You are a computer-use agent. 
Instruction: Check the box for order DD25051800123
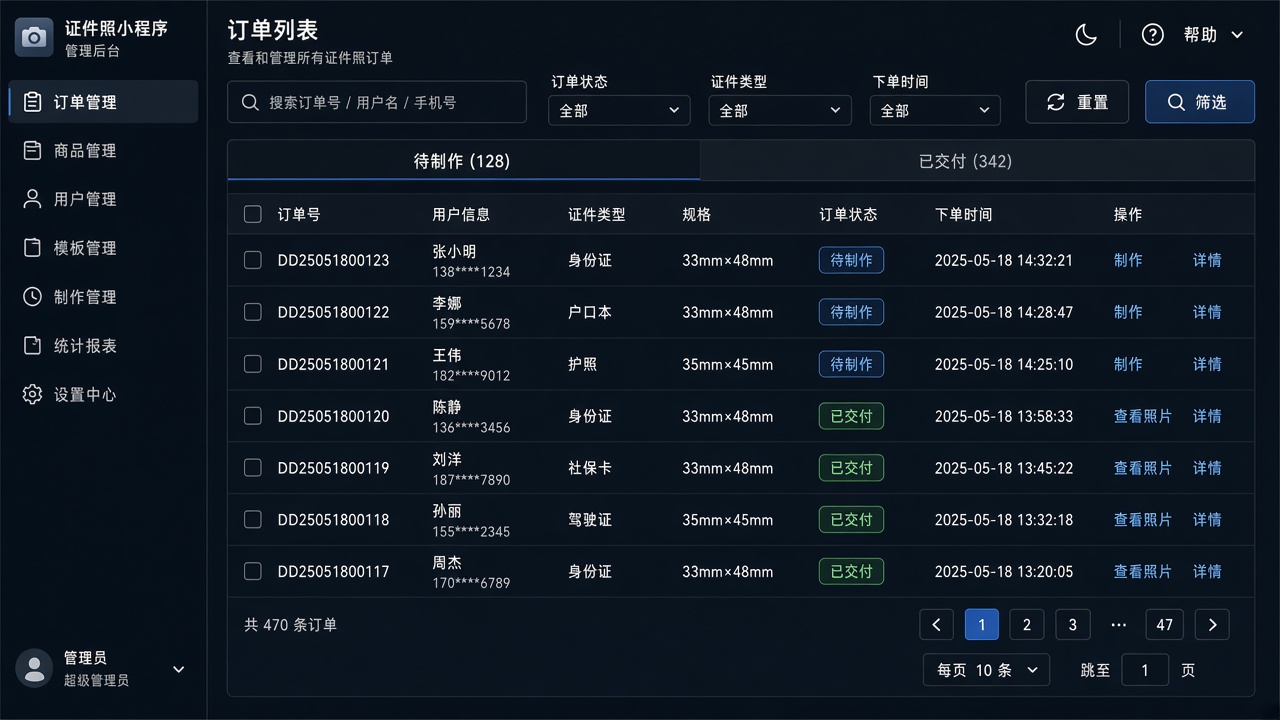253,260
